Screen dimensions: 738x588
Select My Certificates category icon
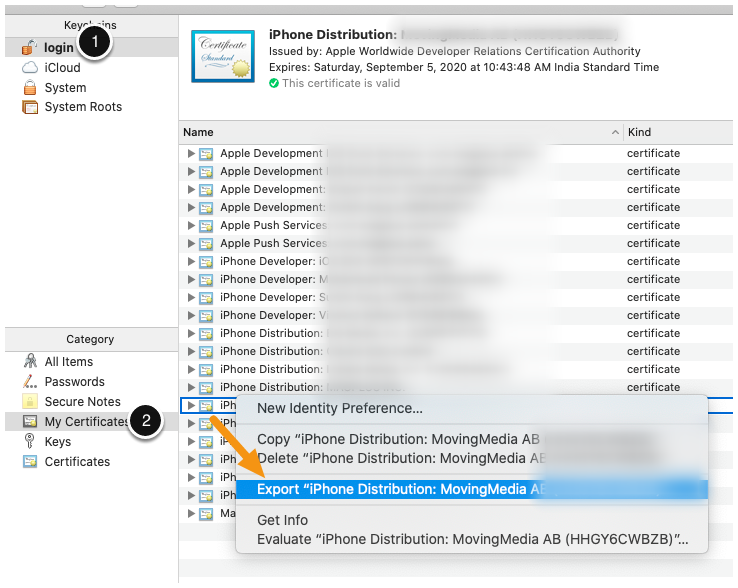tap(30, 421)
